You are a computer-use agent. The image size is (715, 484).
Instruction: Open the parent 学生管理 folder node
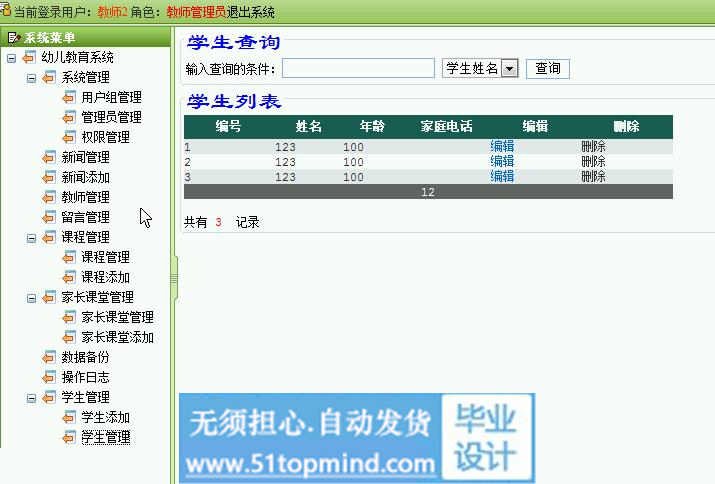85,398
